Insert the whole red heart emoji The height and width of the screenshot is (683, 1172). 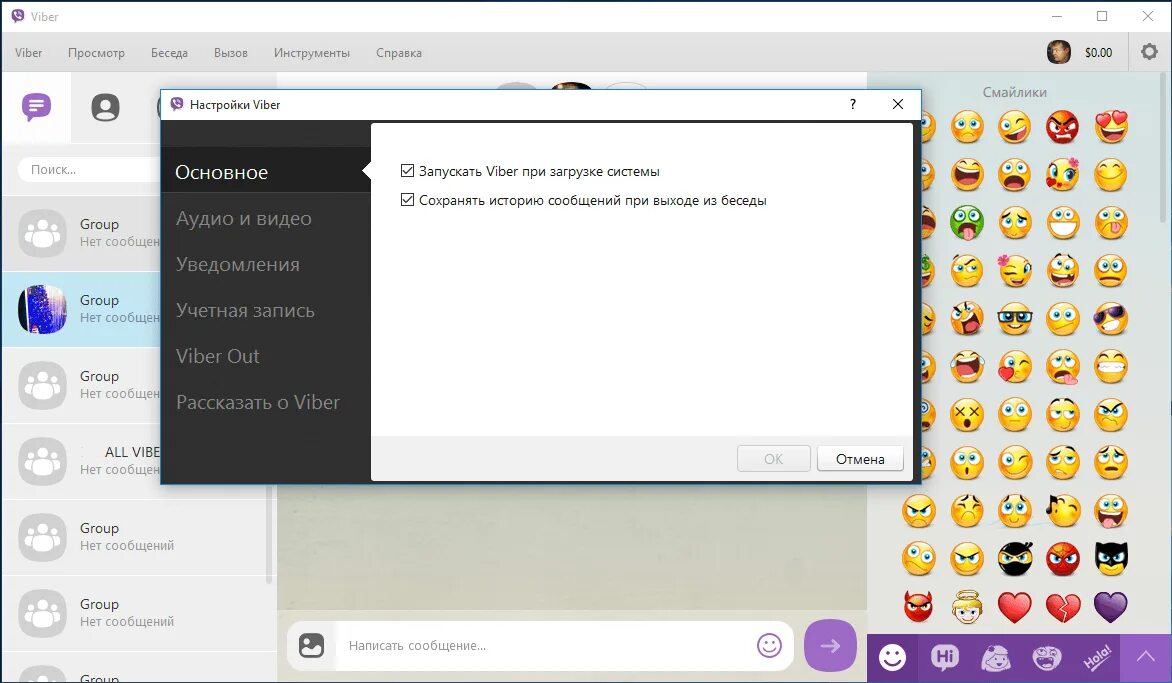[x=1014, y=606]
